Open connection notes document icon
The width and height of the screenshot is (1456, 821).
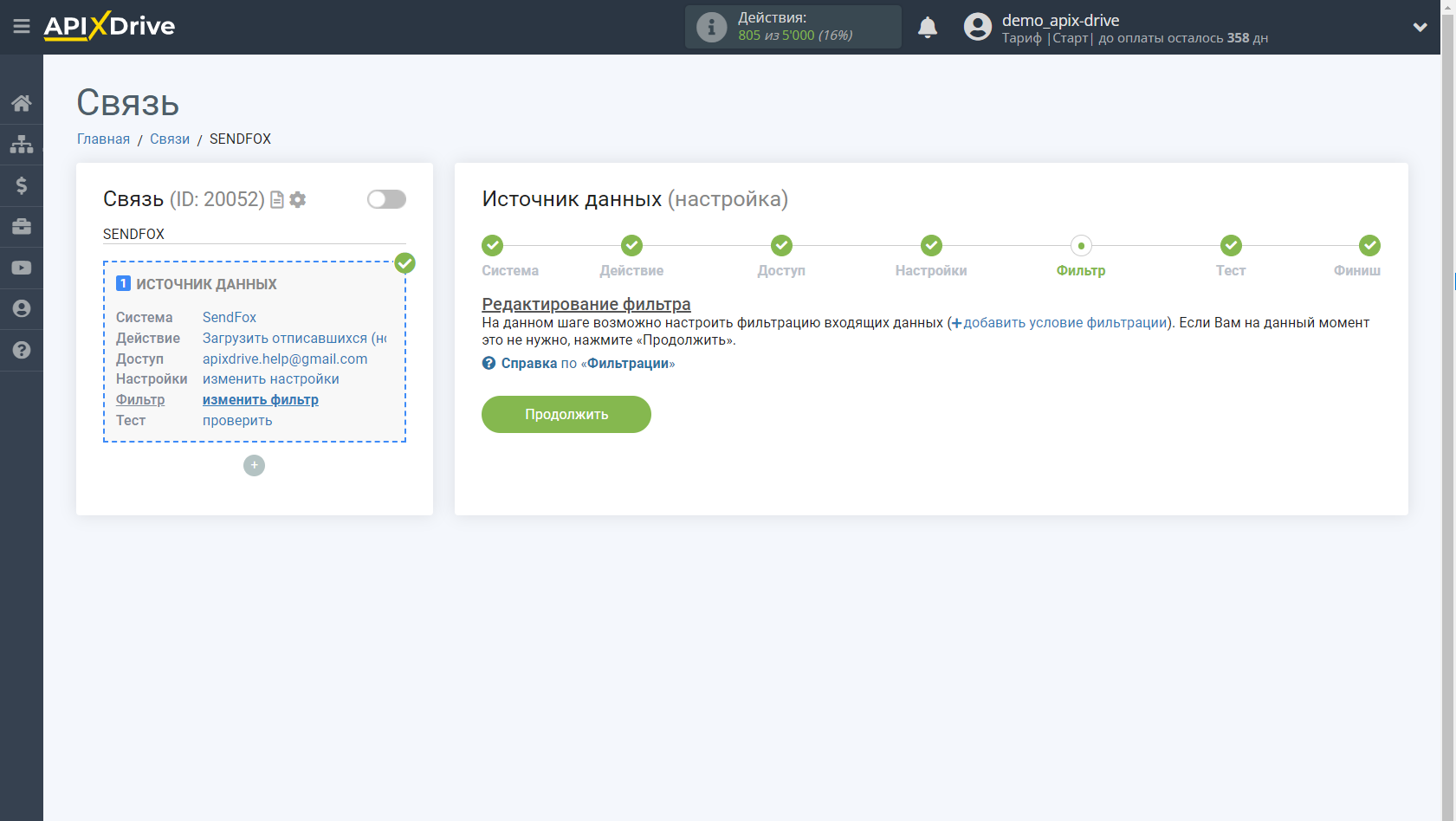click(277, 200)
